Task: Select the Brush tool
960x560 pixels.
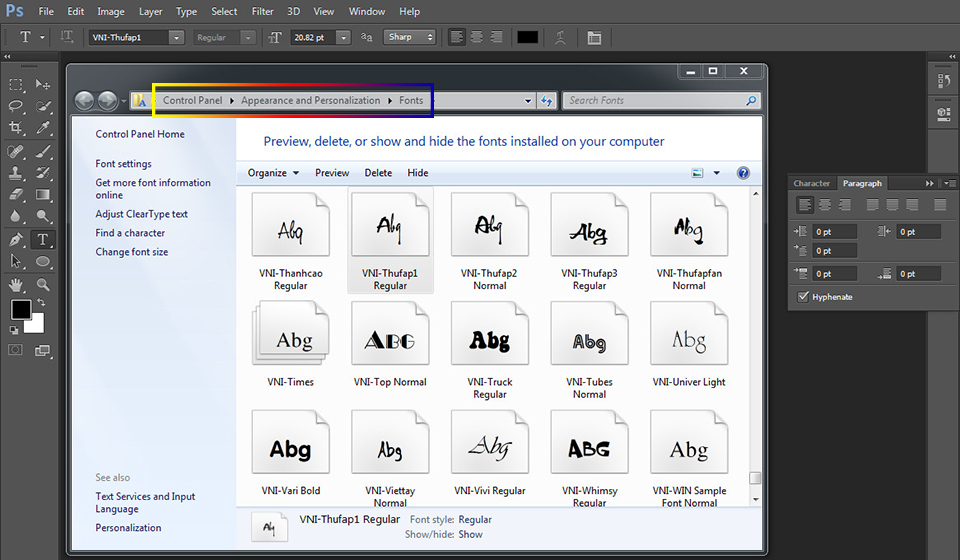Action: click(43, 151)
